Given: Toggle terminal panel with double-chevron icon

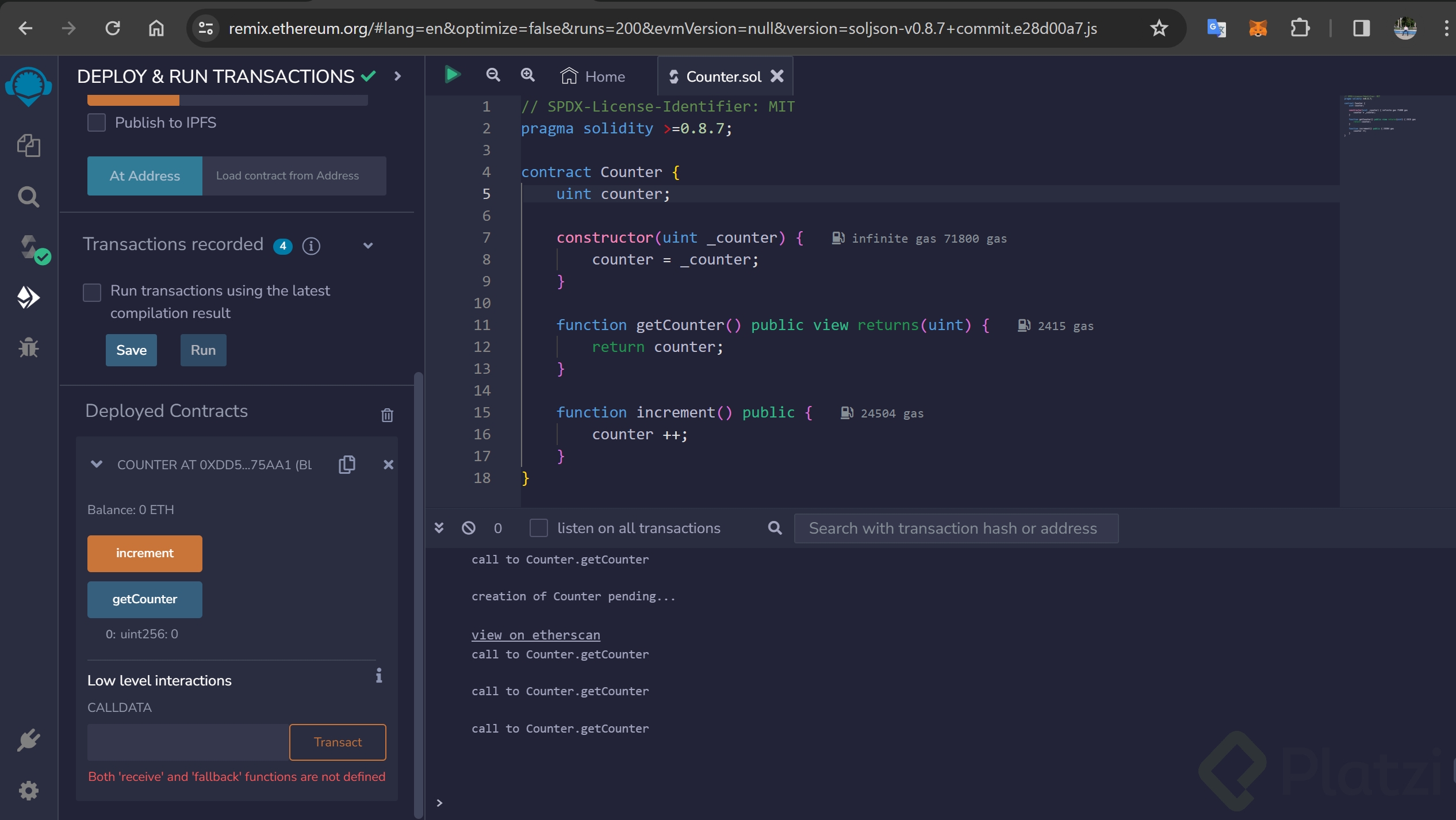Looking at the screenshot, I should [439, 528].
